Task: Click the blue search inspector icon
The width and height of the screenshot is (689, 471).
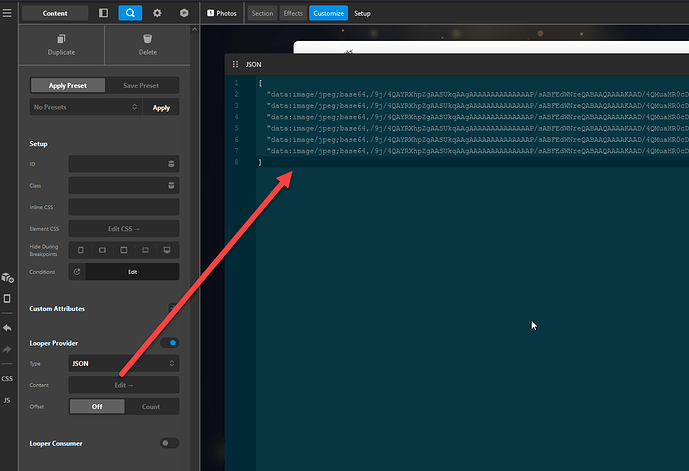Action: pos(130,13)
